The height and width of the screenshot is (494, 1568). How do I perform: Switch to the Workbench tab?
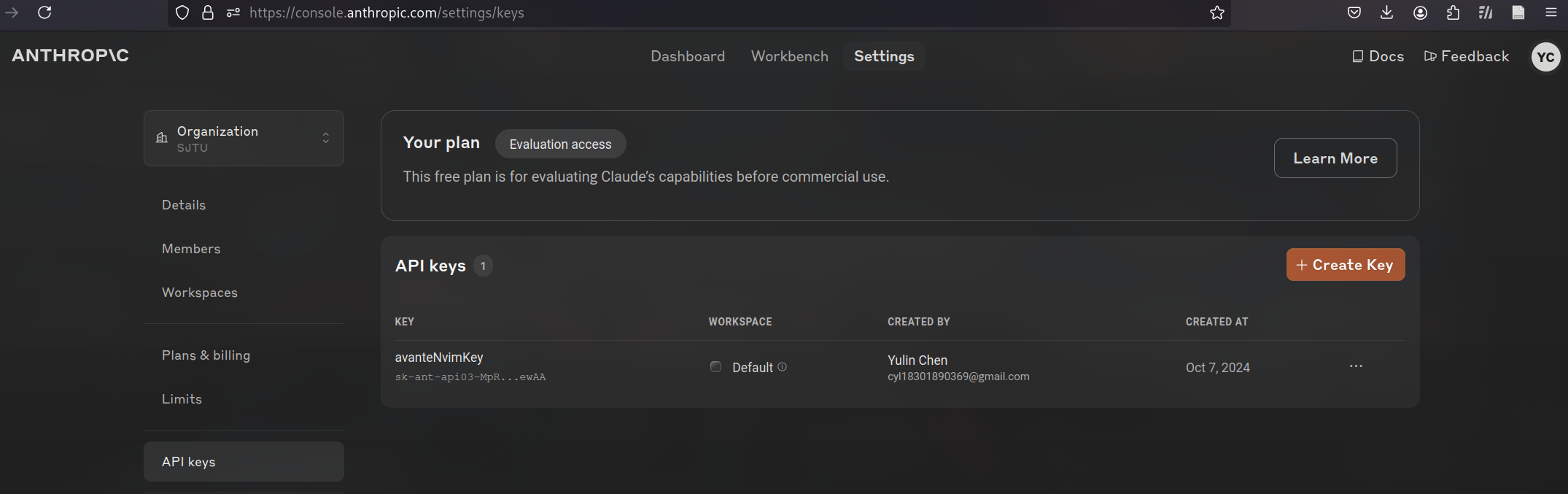click(789, 56)
